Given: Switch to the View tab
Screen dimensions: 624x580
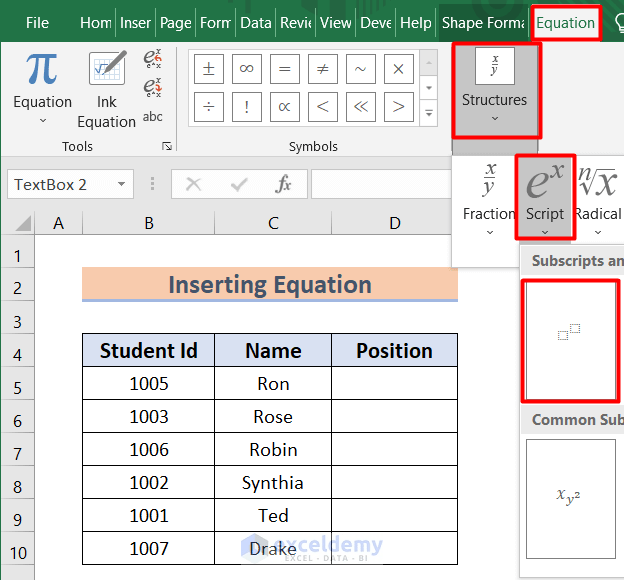Looking at the screenshot, I should (335, 23).
